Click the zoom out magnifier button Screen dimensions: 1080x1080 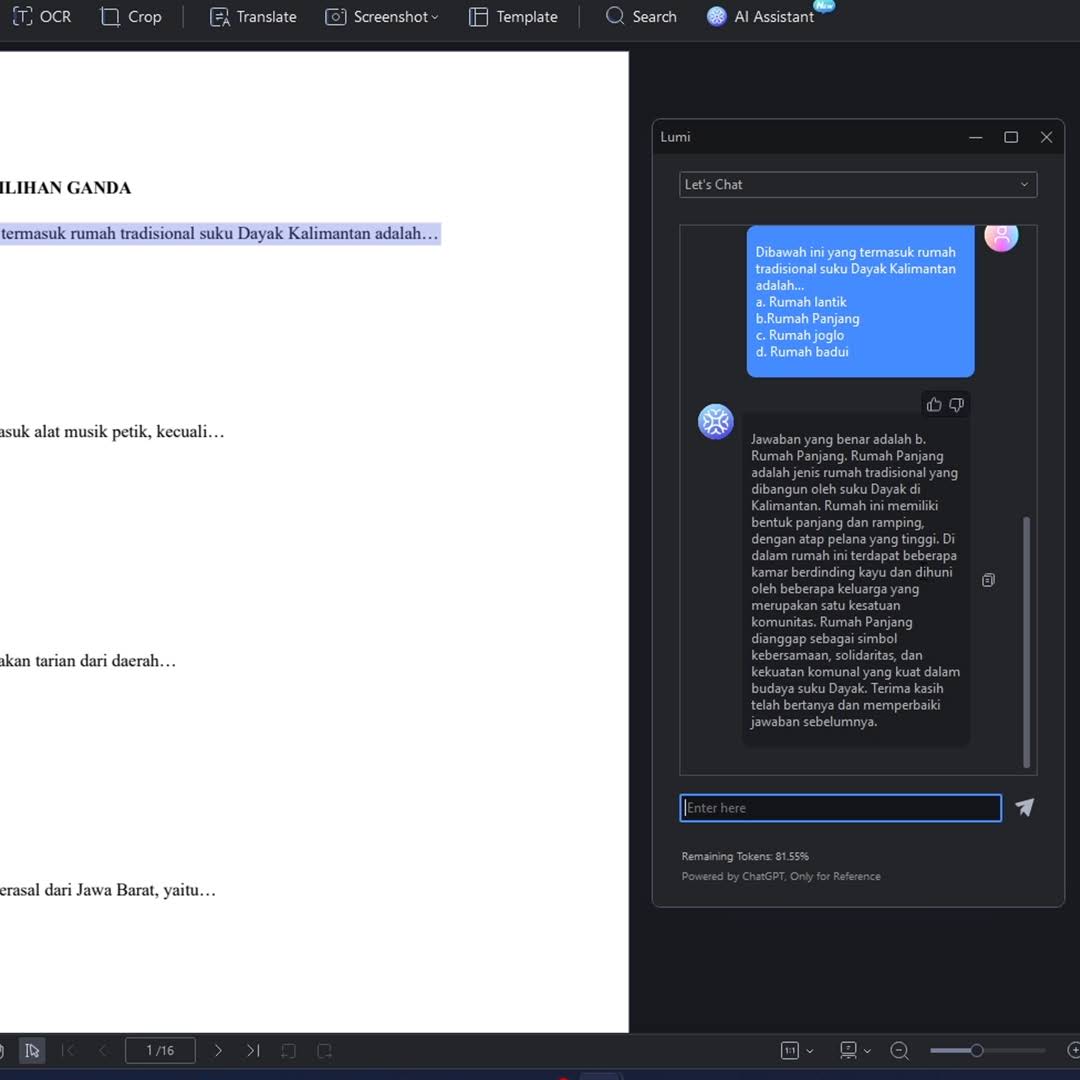click(x=899, y=1050)
